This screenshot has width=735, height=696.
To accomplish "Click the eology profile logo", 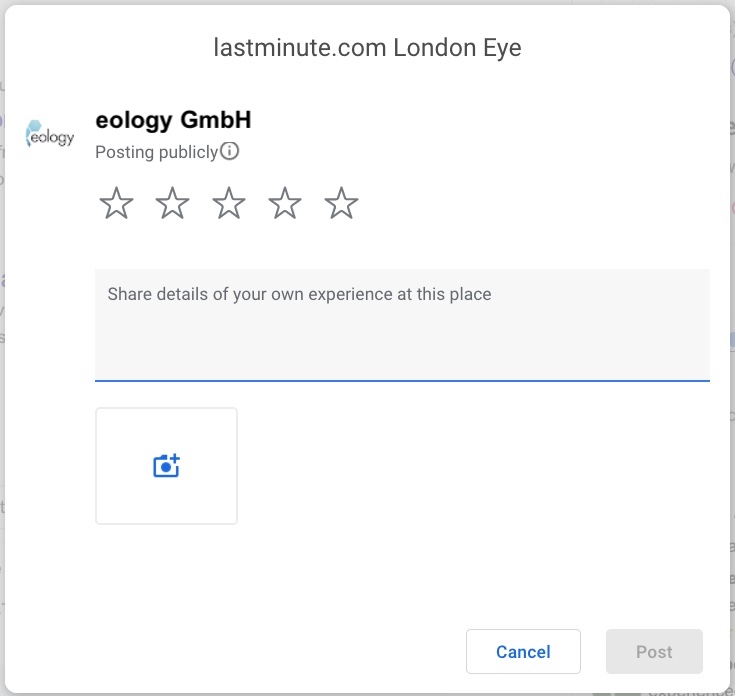I will (x=50, y=135).
